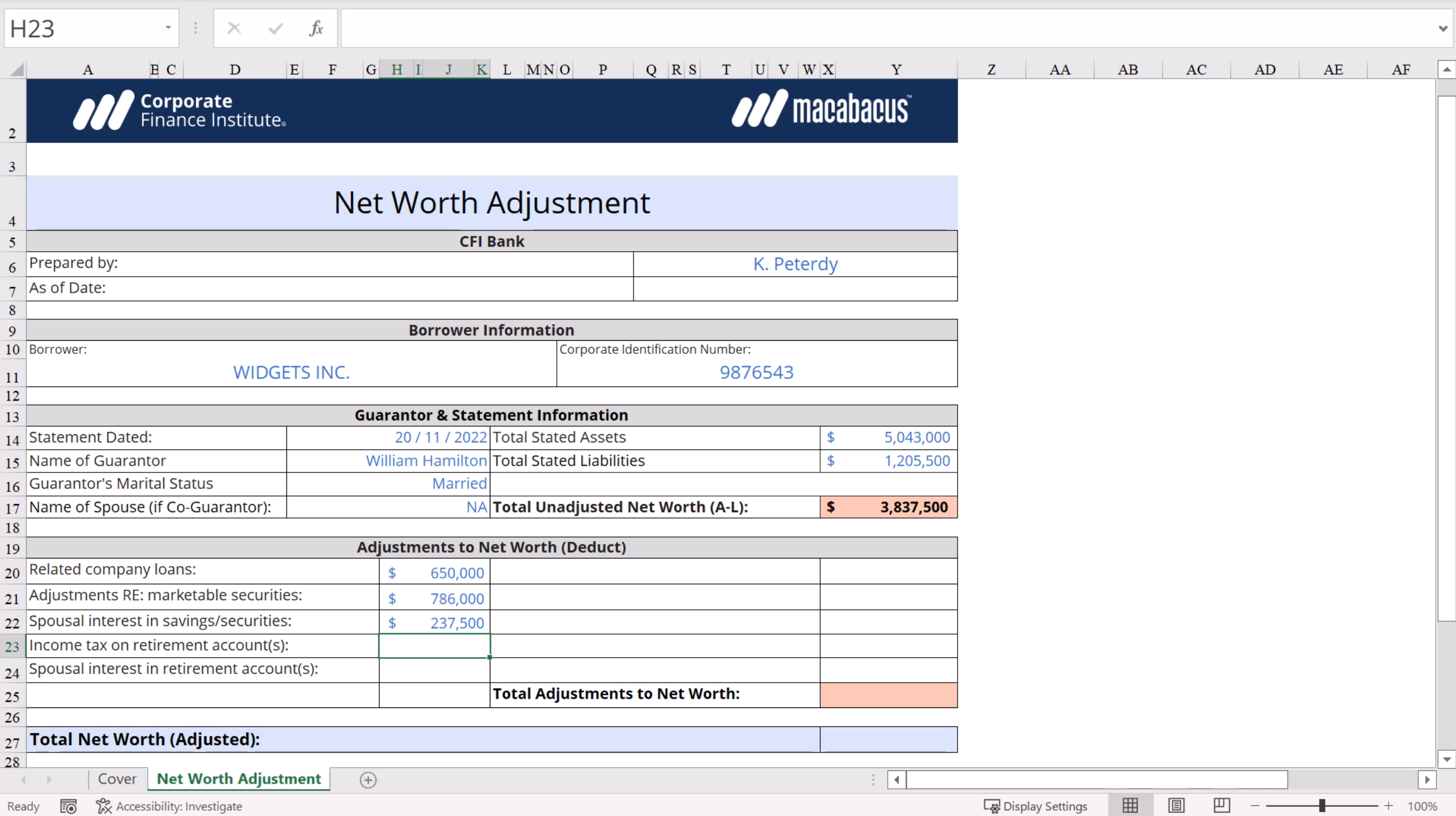Screen dimensions: 1456x816
Task: Open Accessibility: Investigate checker
Action: (169, 806)
